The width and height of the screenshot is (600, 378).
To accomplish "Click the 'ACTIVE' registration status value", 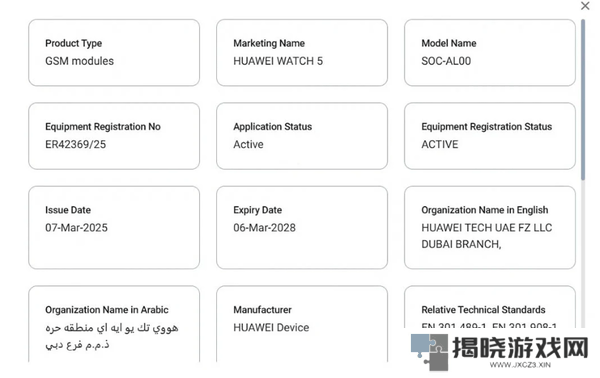I will (440, 144).
